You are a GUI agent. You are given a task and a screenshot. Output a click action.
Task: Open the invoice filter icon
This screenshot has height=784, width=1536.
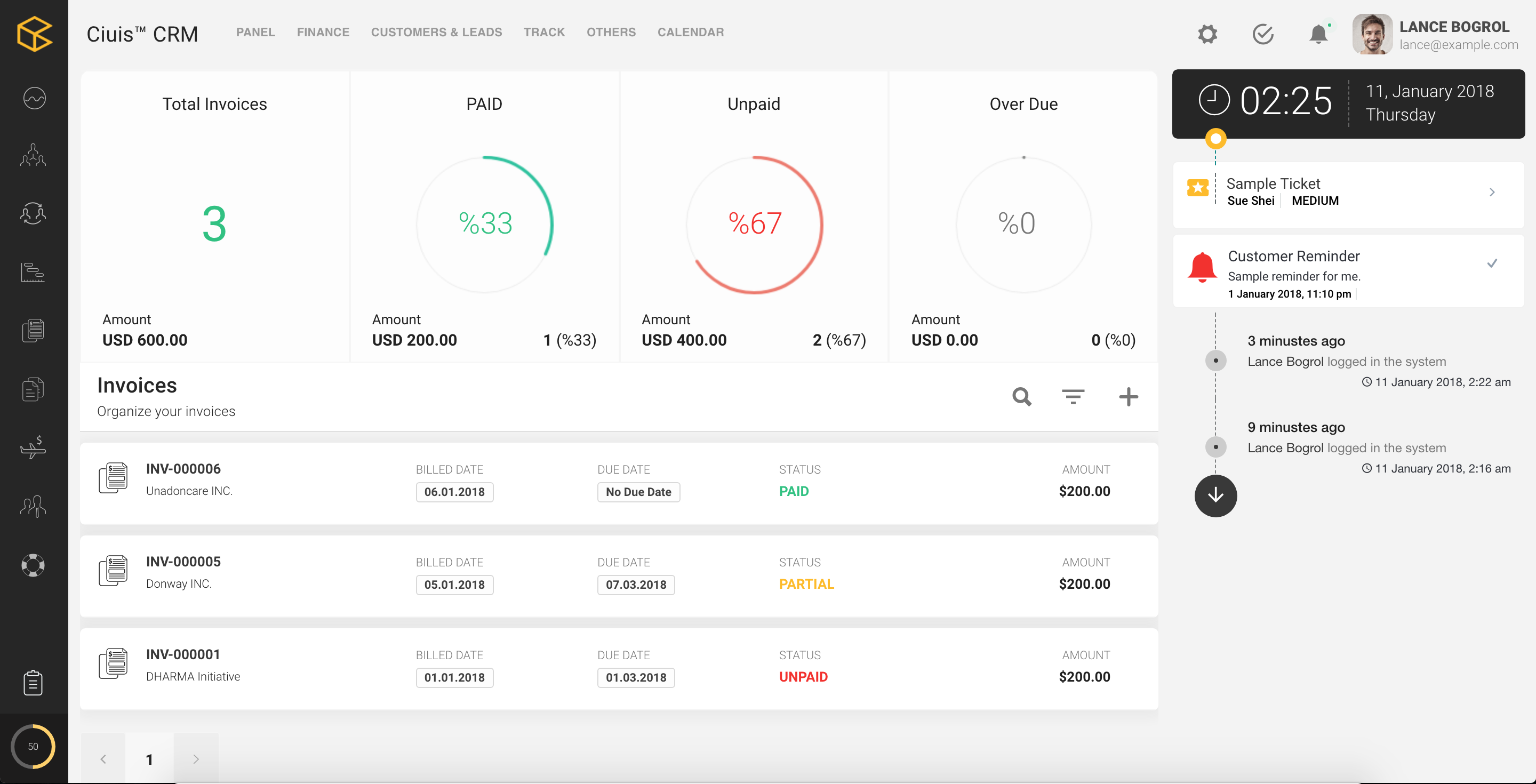tap(1073, 396)
